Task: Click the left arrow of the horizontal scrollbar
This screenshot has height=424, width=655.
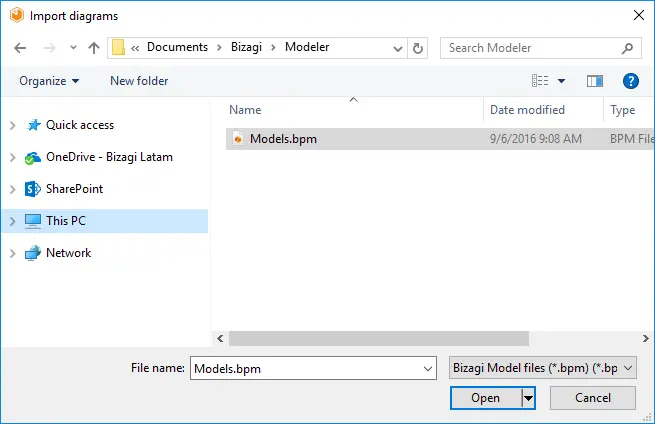Action: point(220,338)
